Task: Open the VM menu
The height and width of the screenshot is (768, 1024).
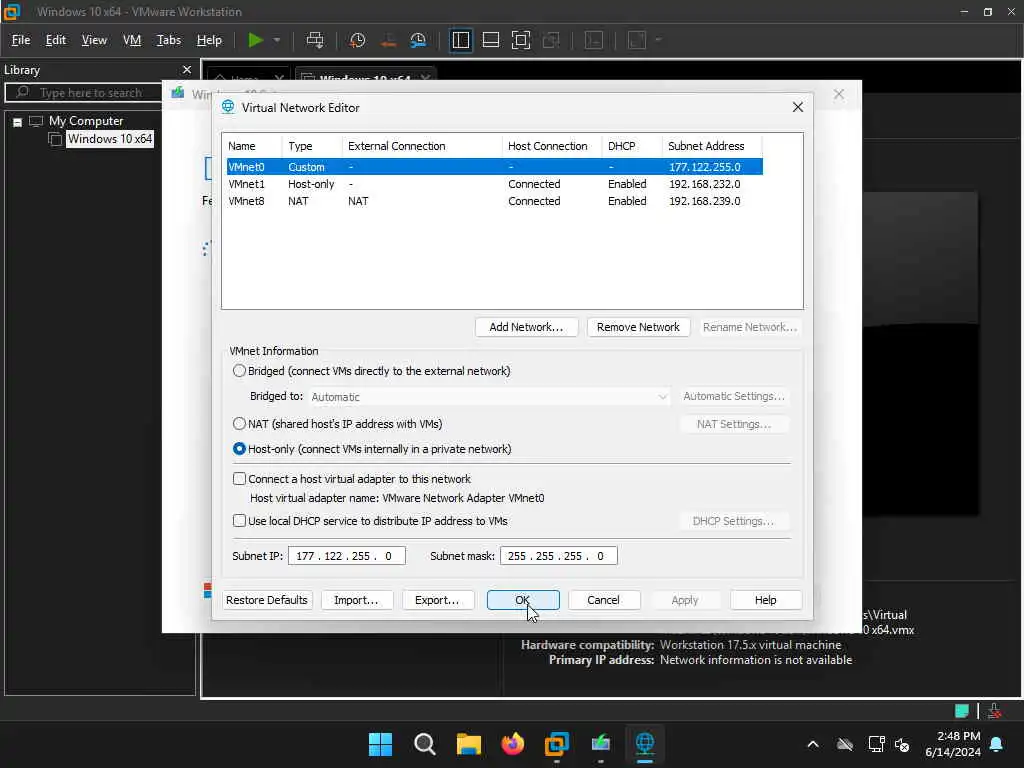Action: (x=132, y=40)
